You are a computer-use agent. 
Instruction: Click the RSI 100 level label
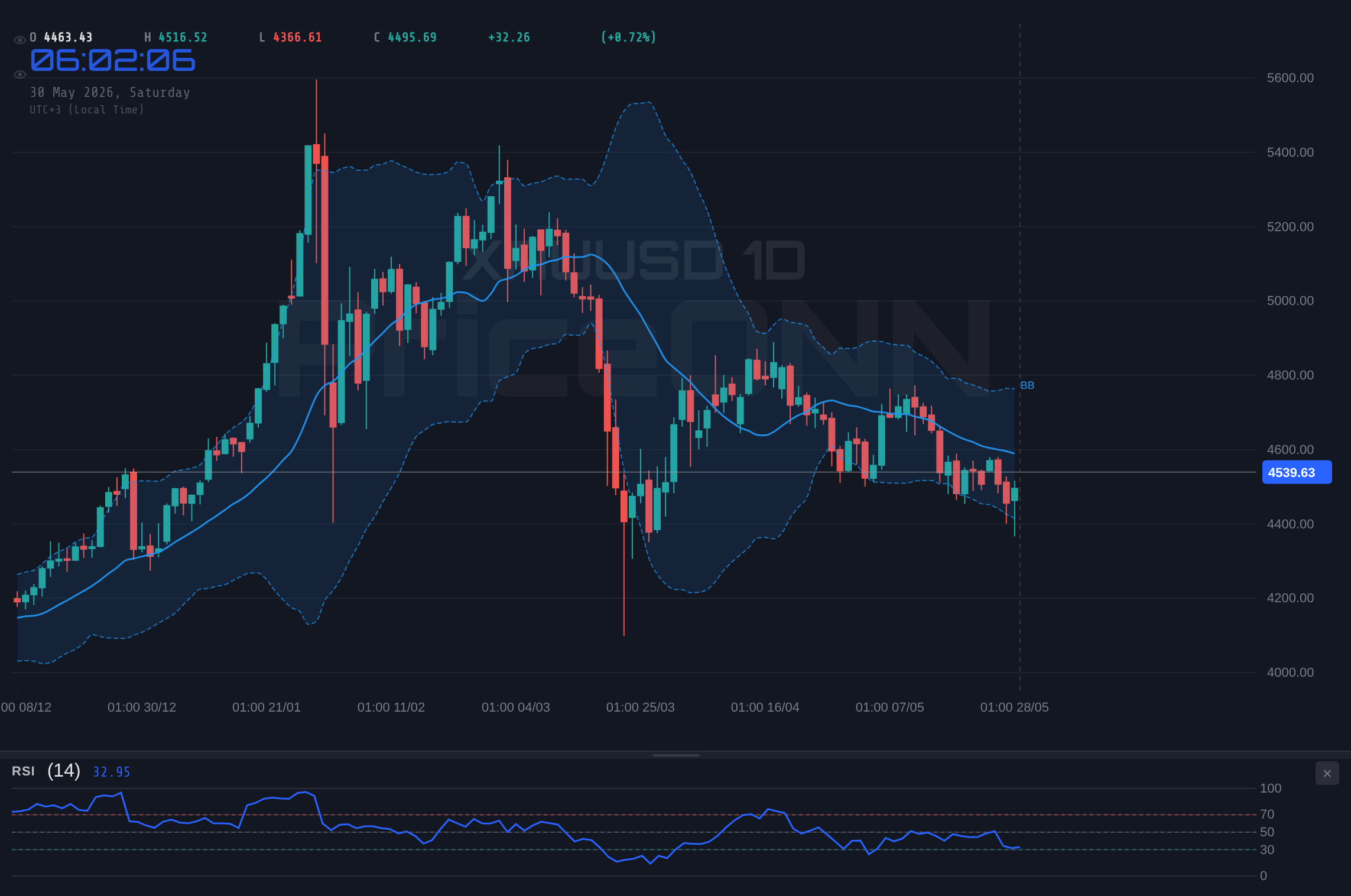click(1271, 788)
